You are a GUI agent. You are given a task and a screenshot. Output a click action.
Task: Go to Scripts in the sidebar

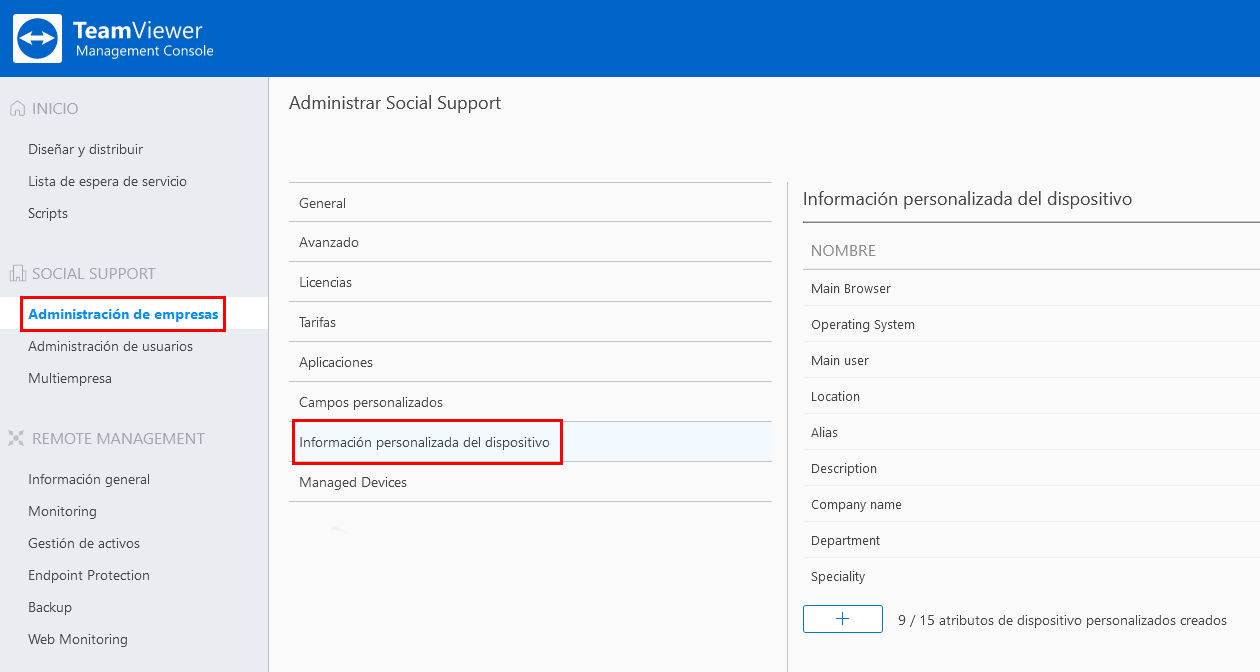pos(48,213)
